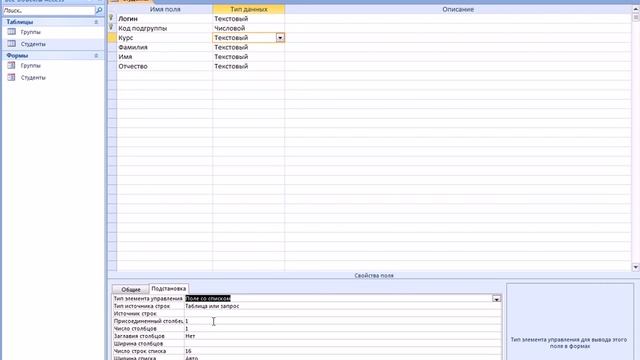Open the Группы table icon under Таблицы
This screenshot has height=360, width=640.
click(11, 32)
